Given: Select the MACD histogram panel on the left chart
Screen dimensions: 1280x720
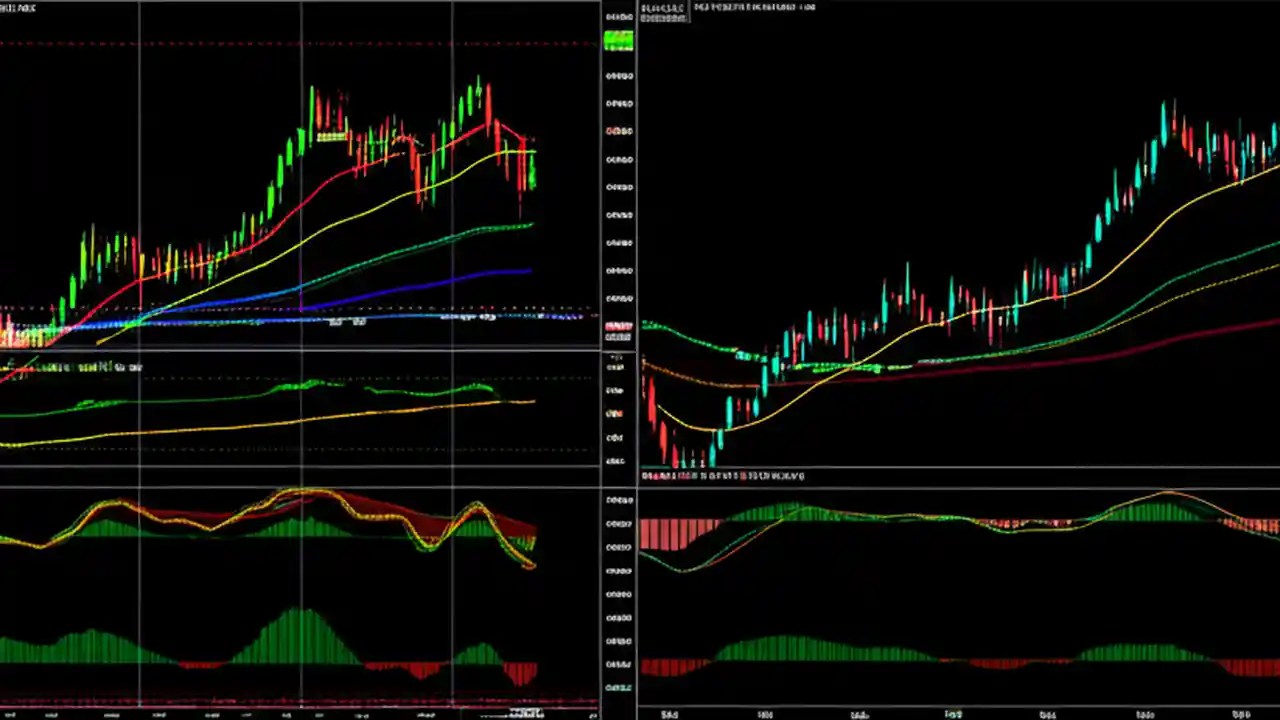Looking at the screenshot, I should tap(300, 640).
